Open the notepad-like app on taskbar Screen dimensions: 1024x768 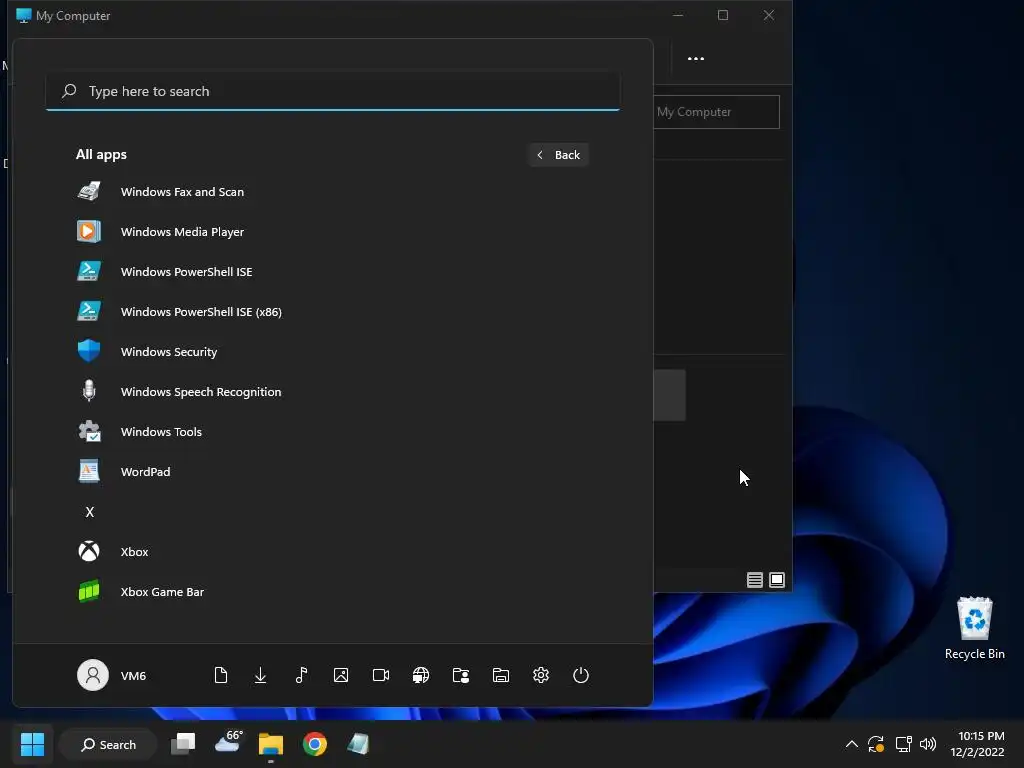pyautogui.click(x=358, y=744)
